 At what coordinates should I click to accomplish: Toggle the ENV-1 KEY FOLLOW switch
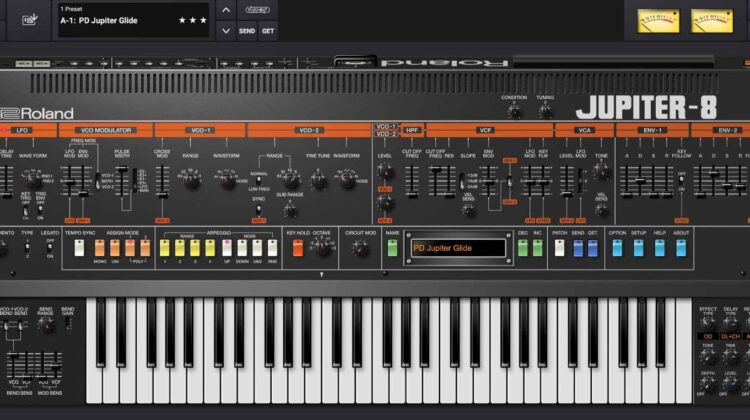[682, 180]
